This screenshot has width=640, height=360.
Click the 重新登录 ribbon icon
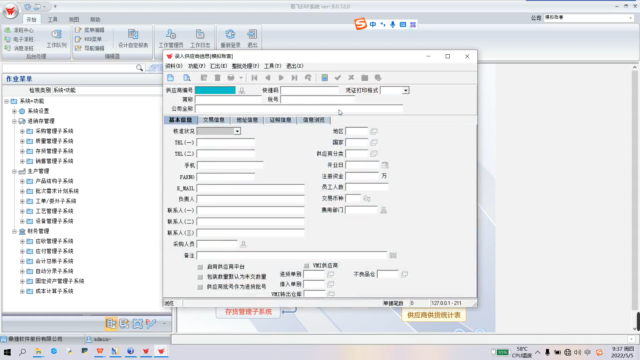pos(231,38)
